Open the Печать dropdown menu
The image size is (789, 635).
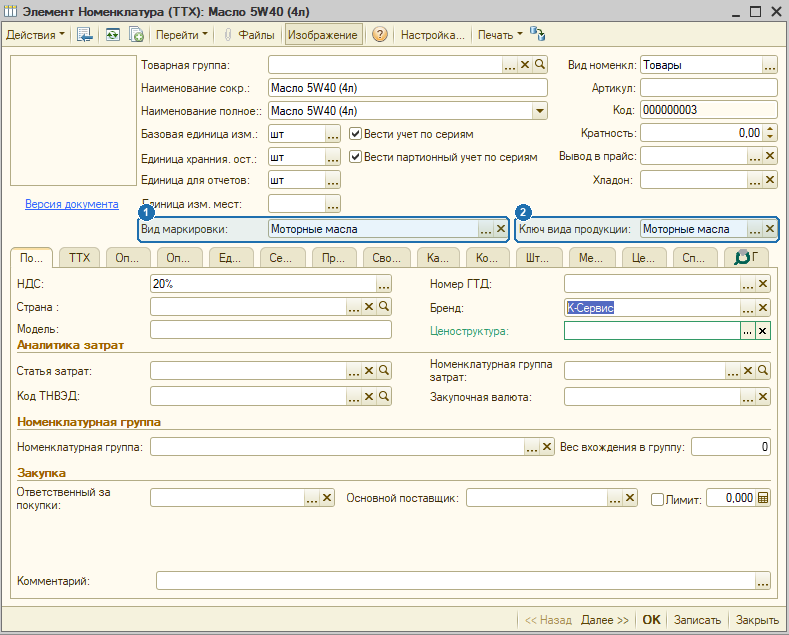coord(500,35)
